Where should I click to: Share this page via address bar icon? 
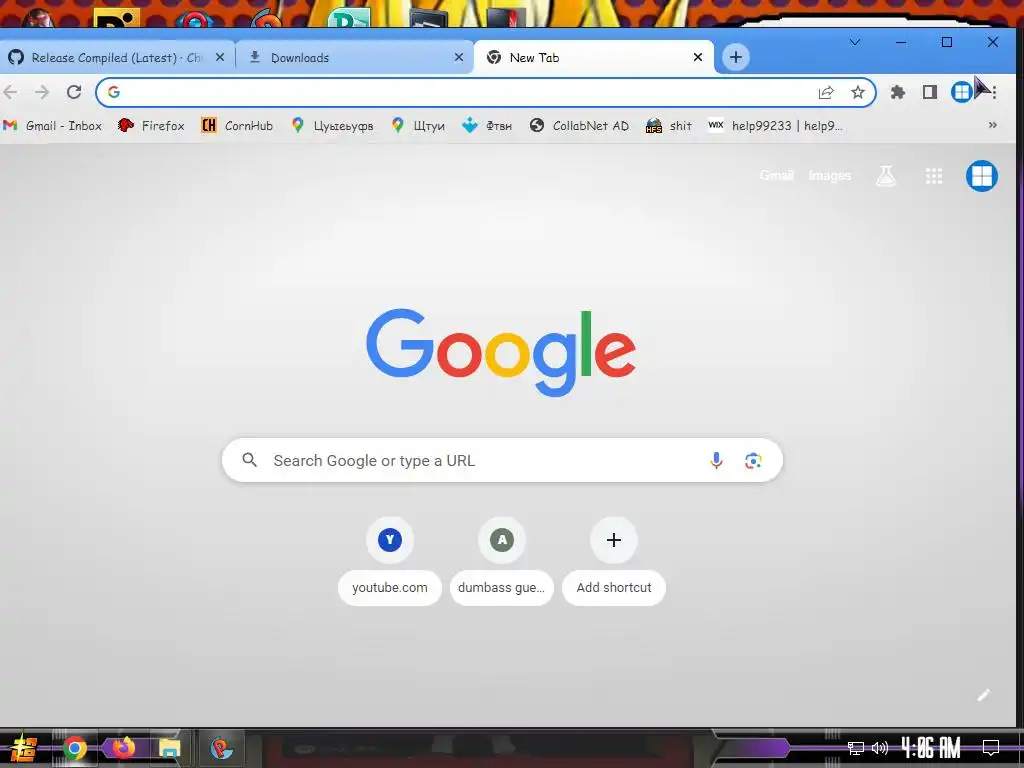(826, 92)
